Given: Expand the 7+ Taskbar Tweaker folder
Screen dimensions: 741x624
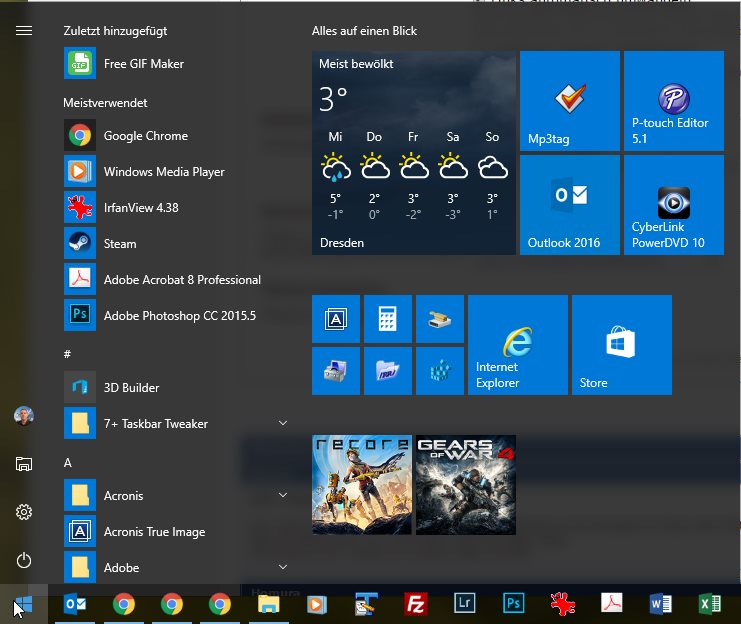Looking at the screenshot, I should point(282,424).
